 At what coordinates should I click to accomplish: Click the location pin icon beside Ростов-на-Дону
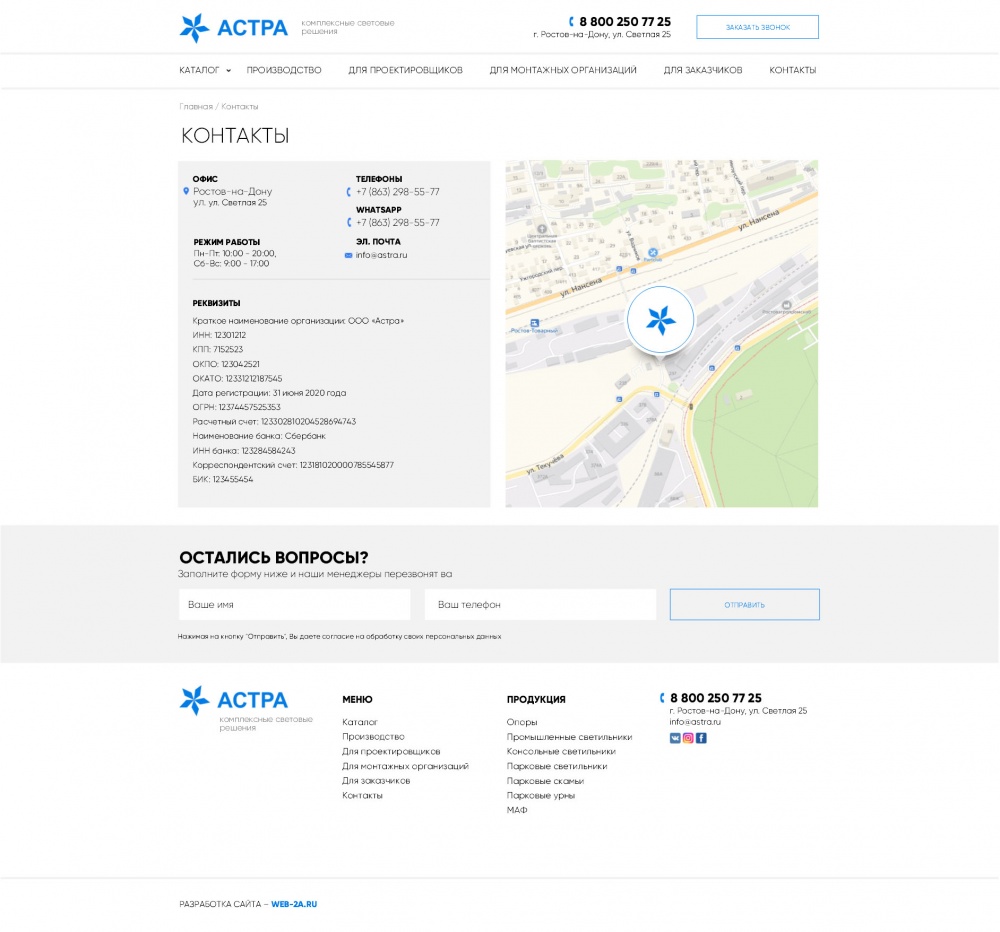coord(186,191)
